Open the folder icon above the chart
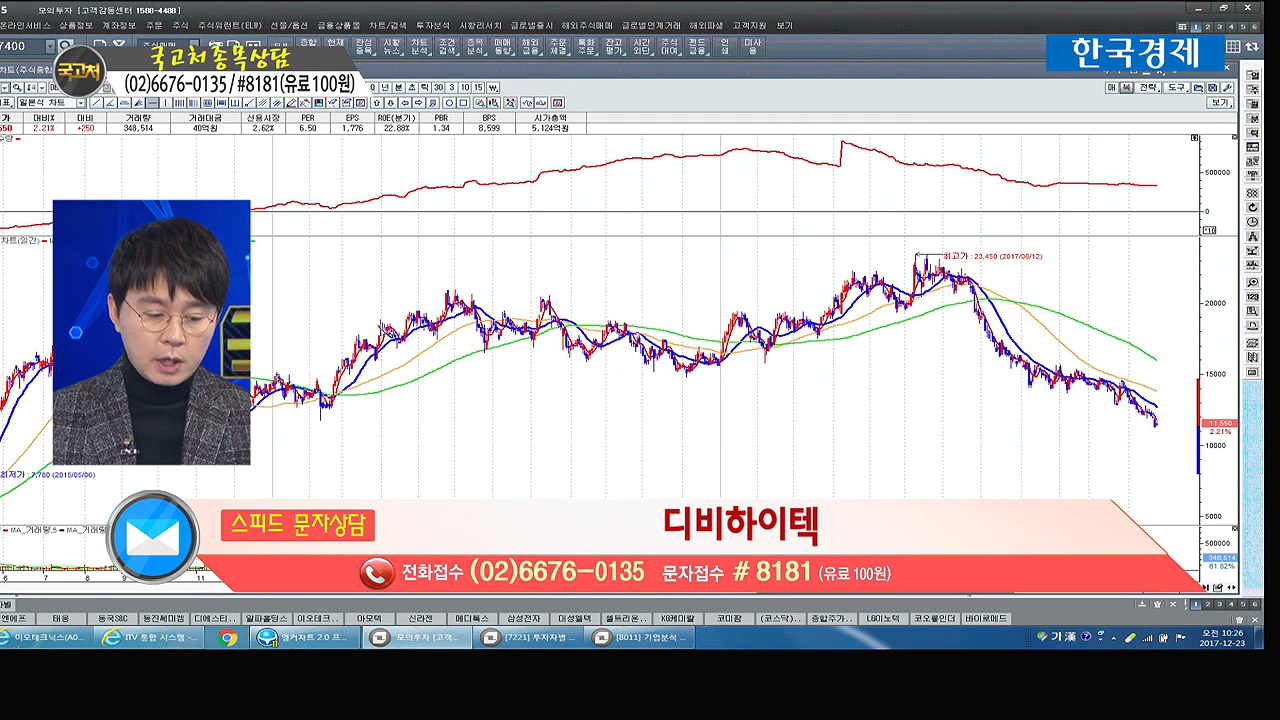The height and width of the screenshot is (720, 1280). coord(1199,87)
